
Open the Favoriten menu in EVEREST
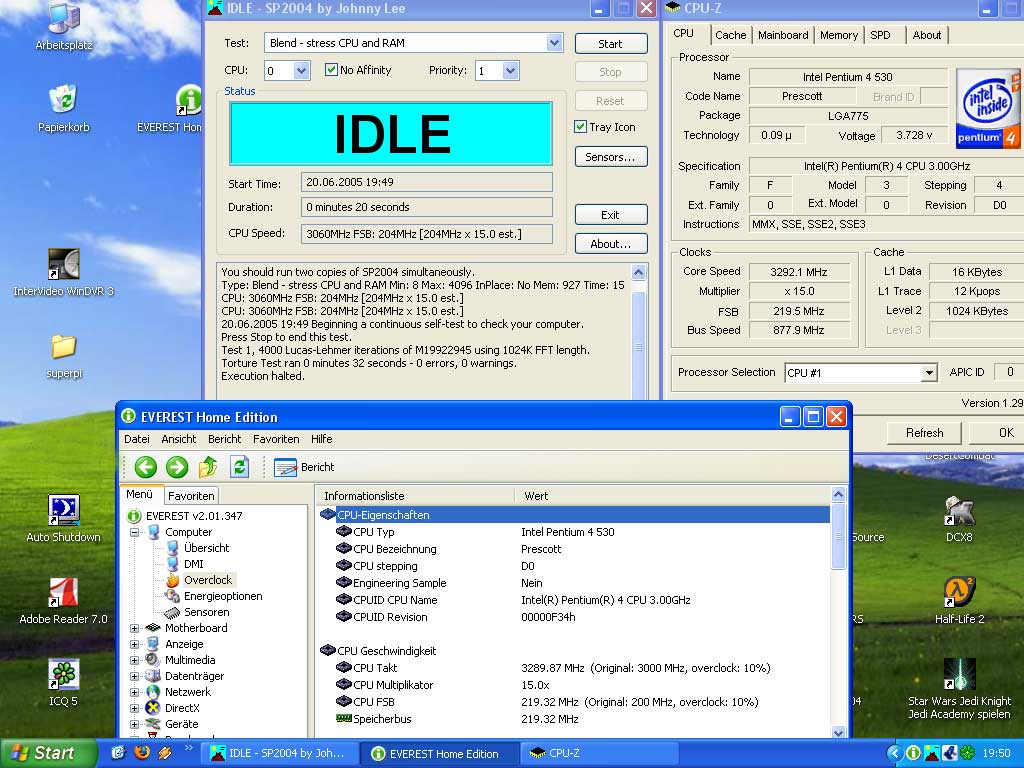276,439
